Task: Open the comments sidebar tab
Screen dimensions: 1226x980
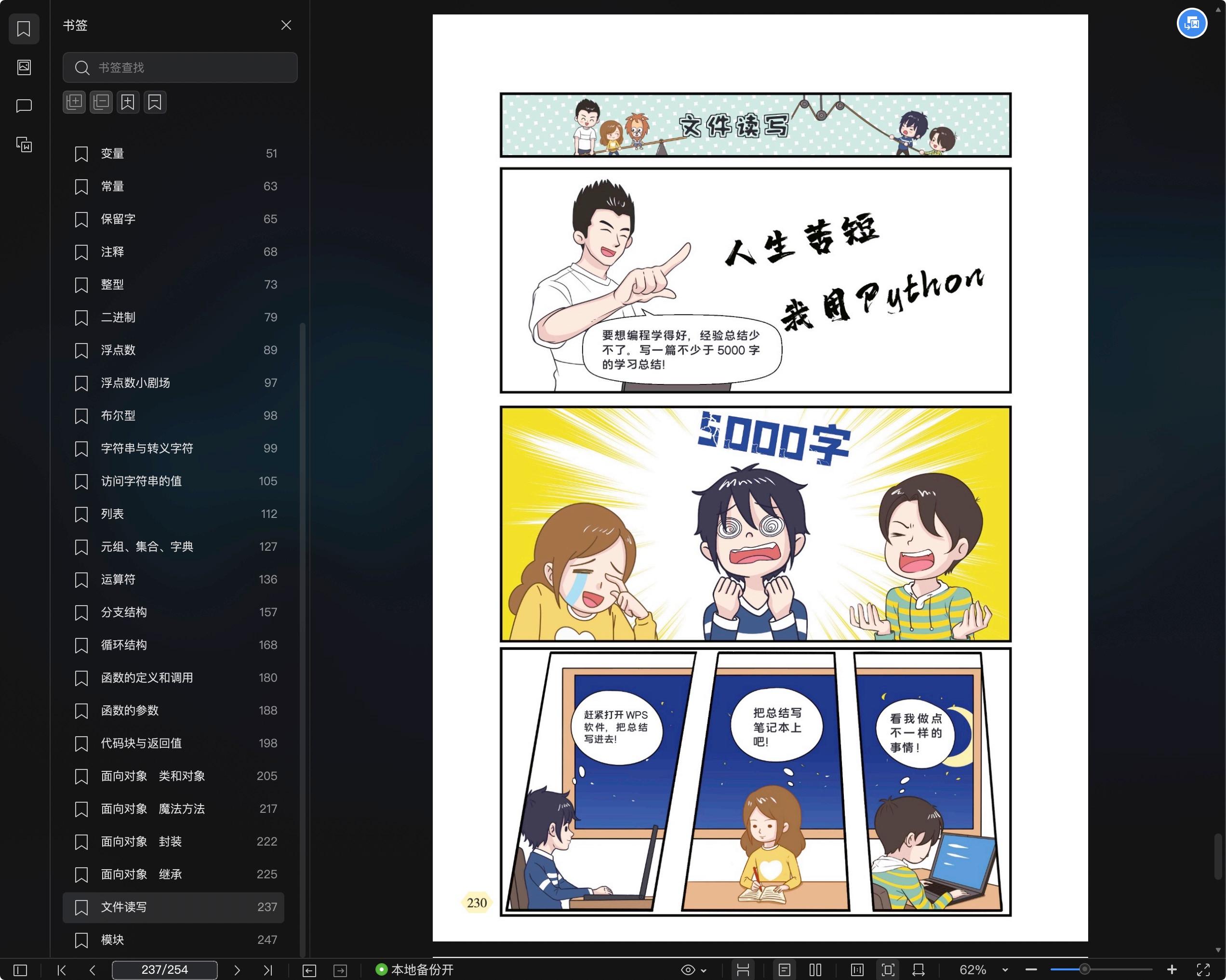Action: (x=24, y=106)
